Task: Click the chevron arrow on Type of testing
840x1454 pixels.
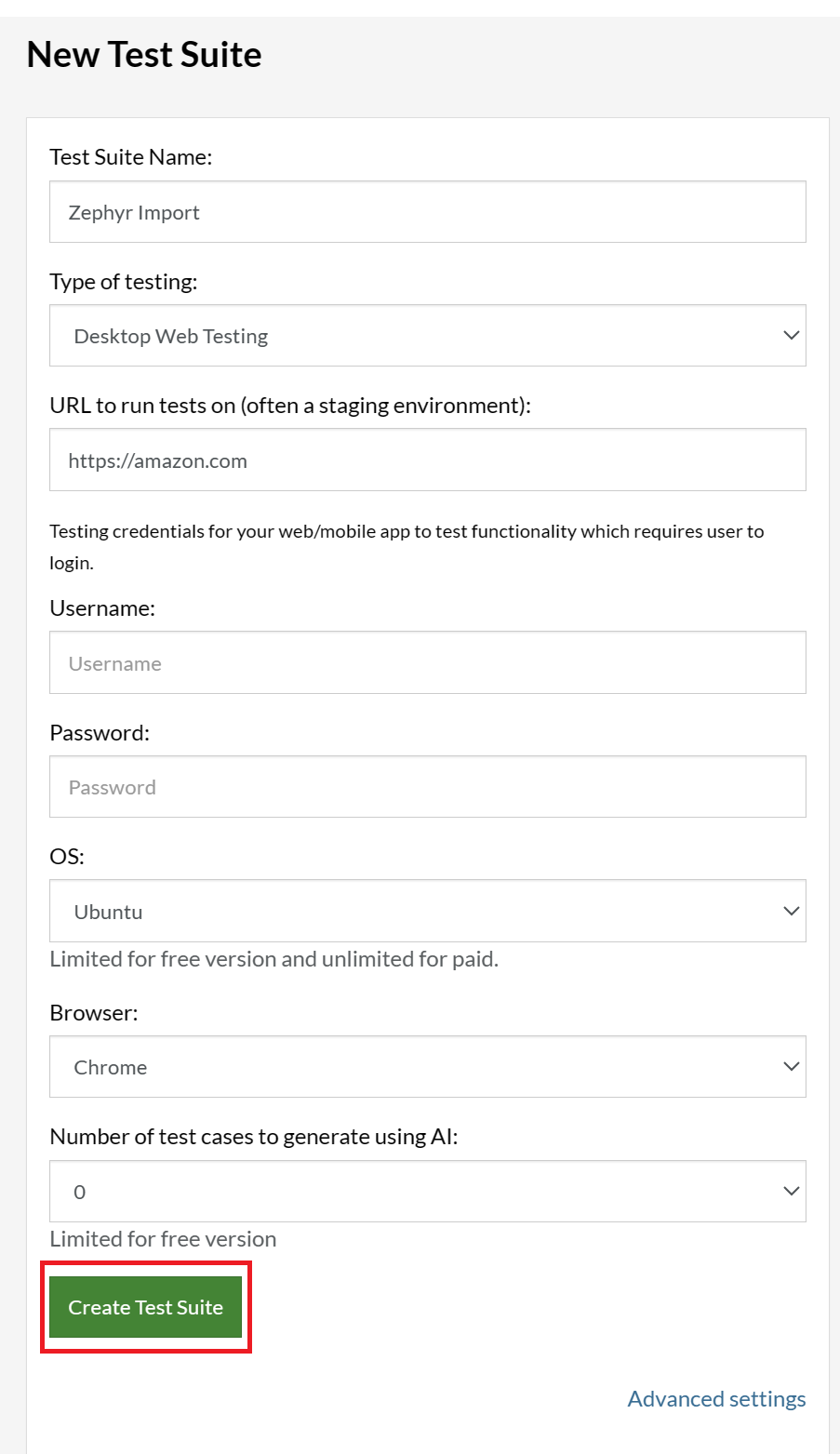Action: (x=791, y=336)
